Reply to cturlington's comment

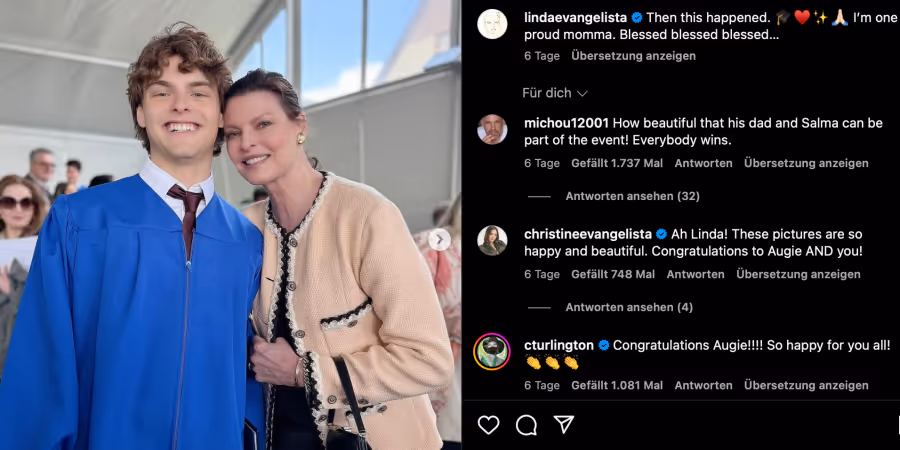[x=703, y=386]
